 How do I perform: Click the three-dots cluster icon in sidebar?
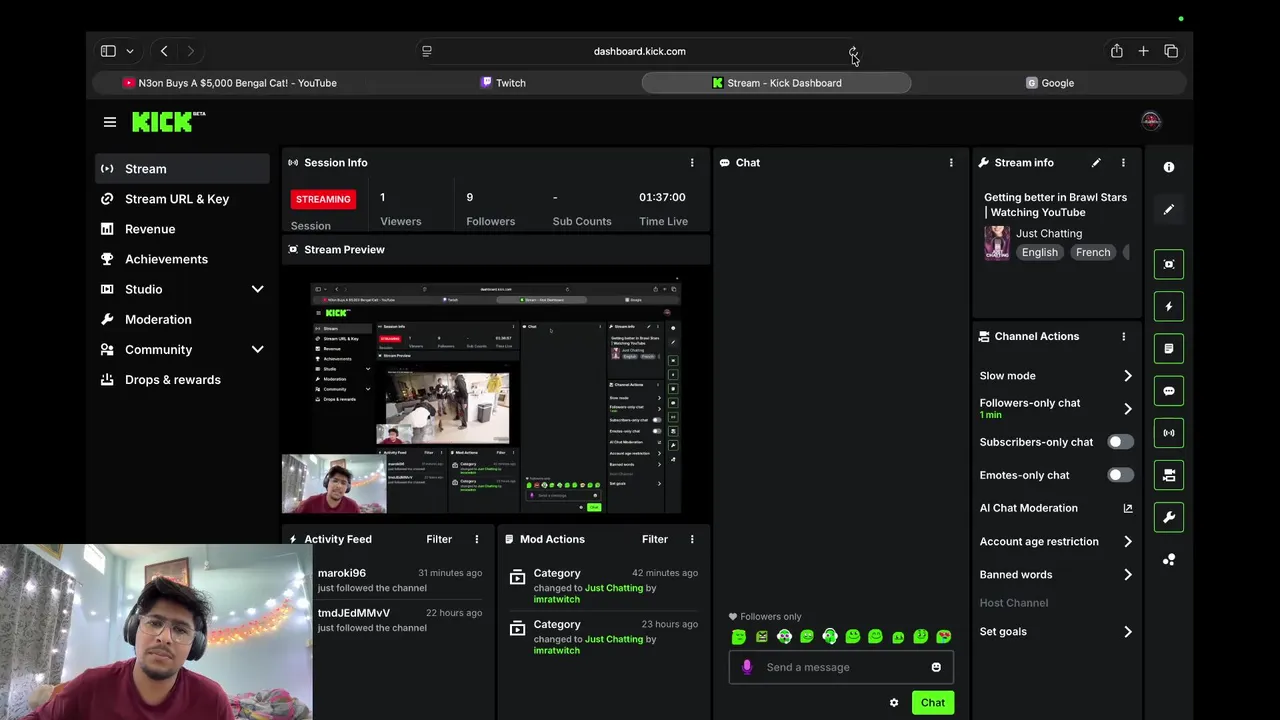click(x=1169, y=560)
